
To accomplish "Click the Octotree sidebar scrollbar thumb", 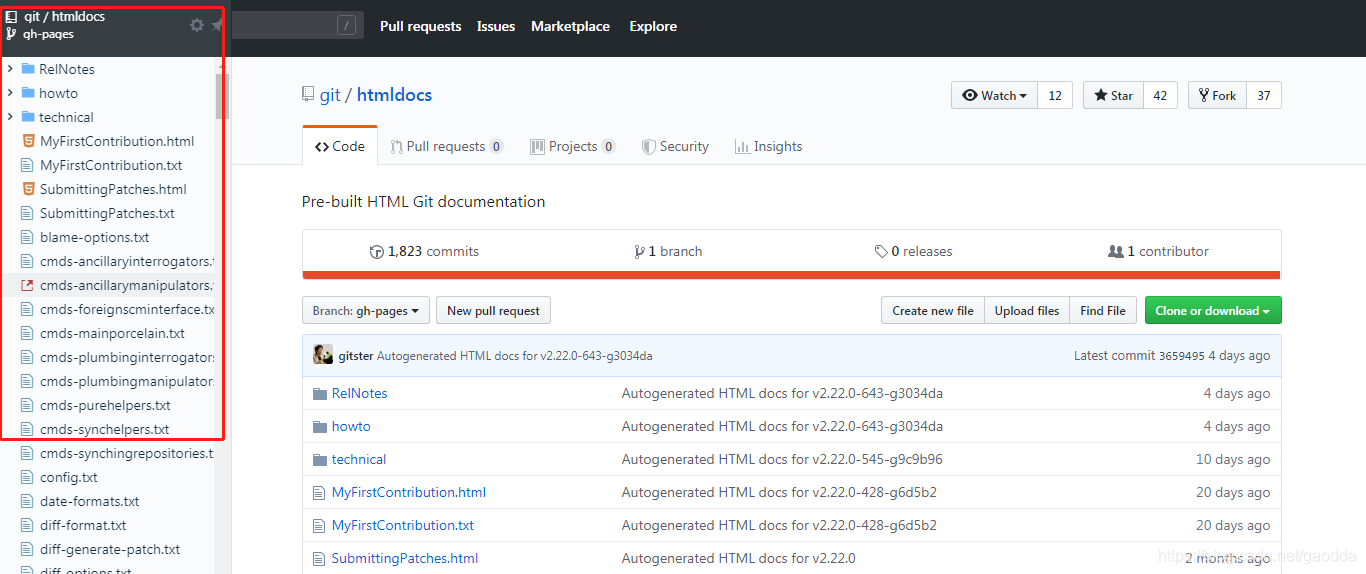I will click(222, 97).
